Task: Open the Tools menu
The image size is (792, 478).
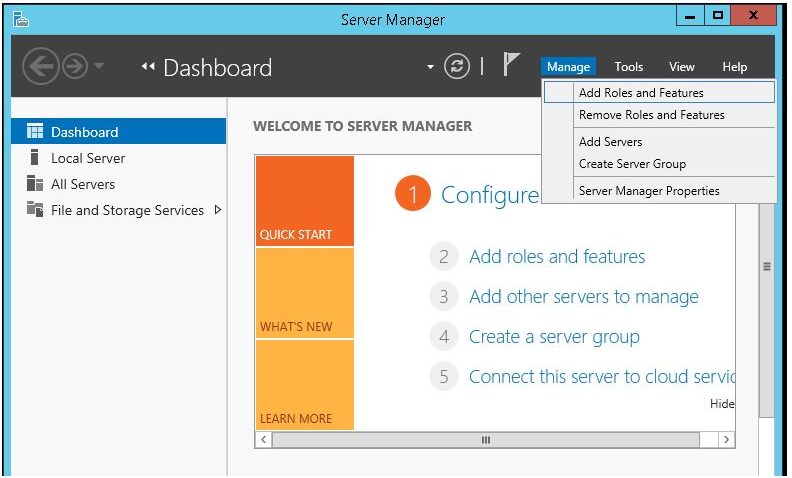Action: point(628,67)
